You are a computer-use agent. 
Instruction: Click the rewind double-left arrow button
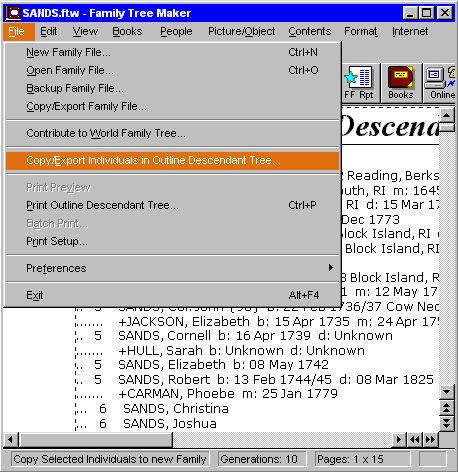click(x=415, y=439)
